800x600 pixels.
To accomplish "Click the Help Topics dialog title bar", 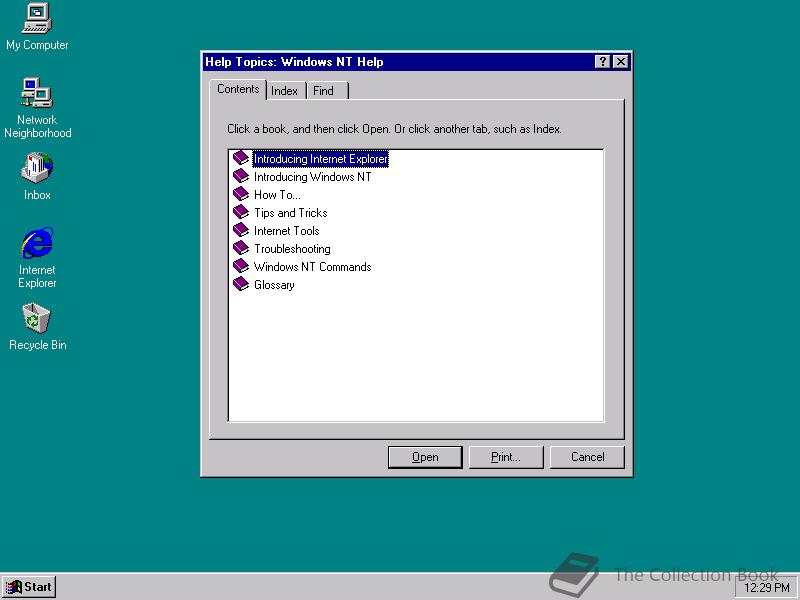I will pos(398,62).
